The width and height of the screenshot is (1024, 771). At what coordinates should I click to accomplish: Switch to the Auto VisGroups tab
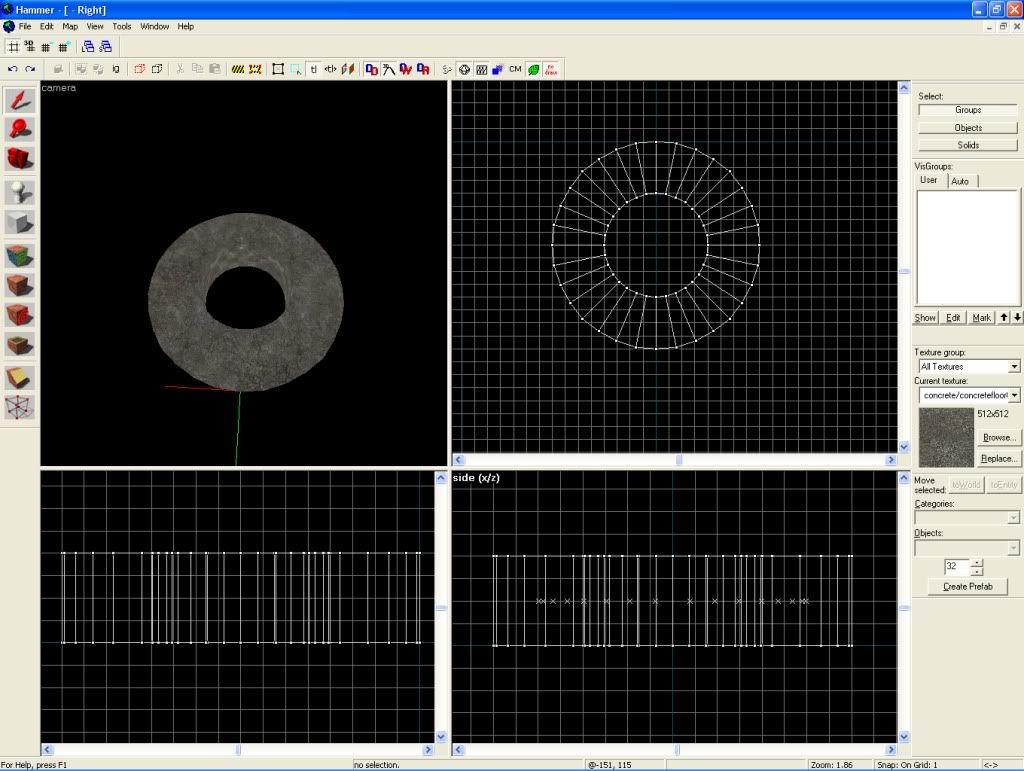(x=960, y=181)
